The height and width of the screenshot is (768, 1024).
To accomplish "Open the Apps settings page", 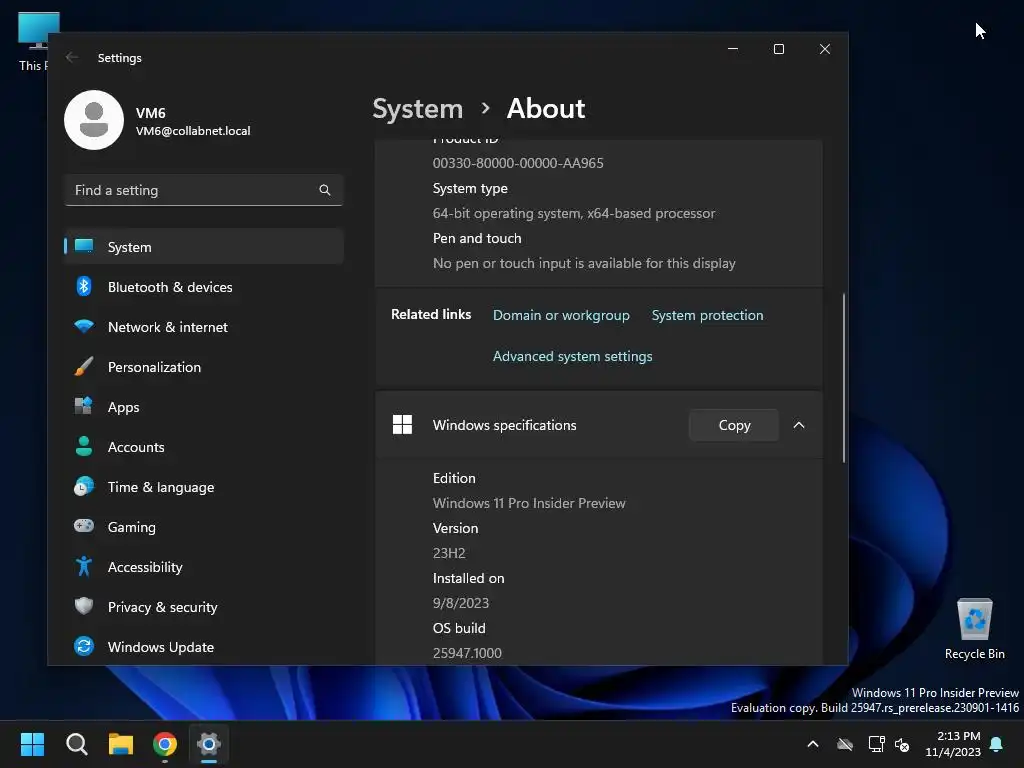I will pos(204,407).
